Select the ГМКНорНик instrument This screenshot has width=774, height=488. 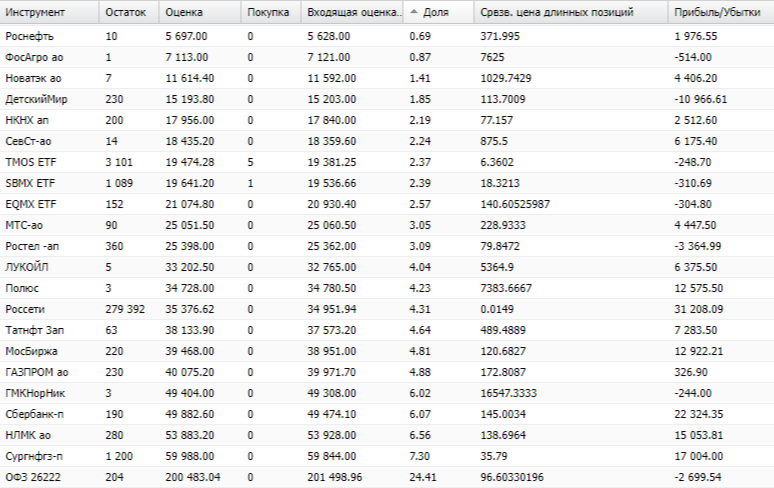click(x=35, y=393)
